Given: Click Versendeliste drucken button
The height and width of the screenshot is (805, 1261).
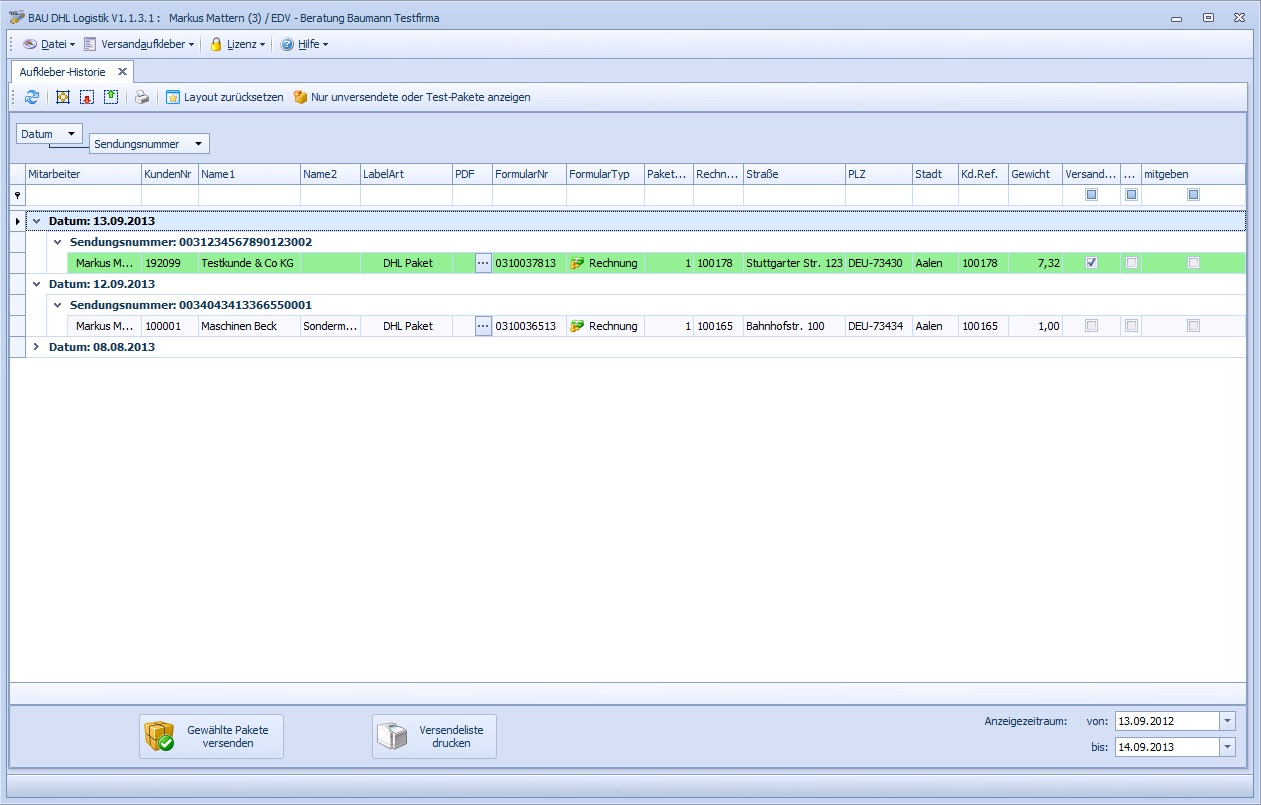Looking at the screenshot, I should (434, 737).
